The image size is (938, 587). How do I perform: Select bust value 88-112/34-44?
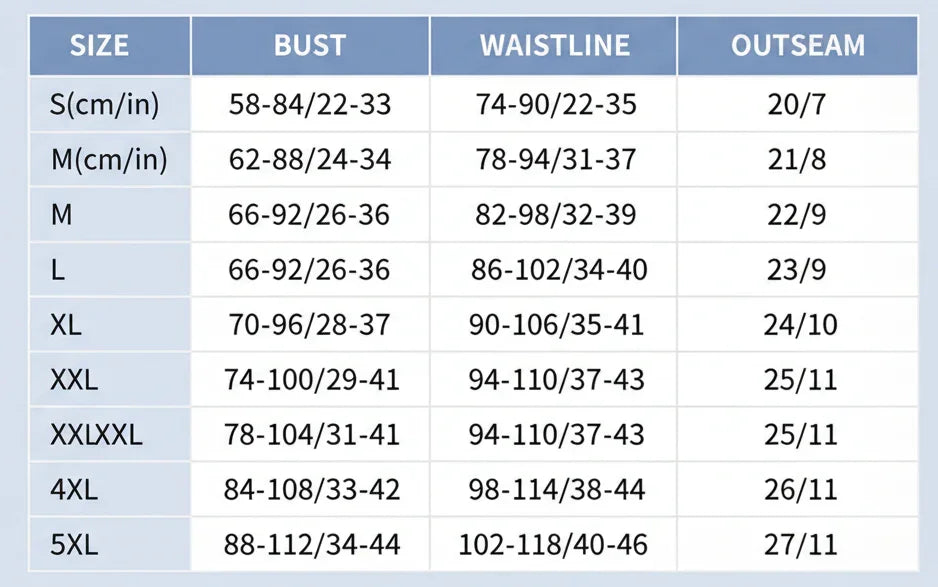[x=314, y=545]
